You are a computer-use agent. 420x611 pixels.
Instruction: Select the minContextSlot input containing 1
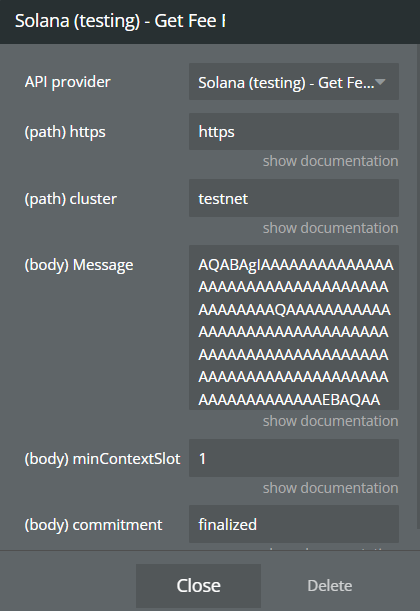[x=294, y=458]
